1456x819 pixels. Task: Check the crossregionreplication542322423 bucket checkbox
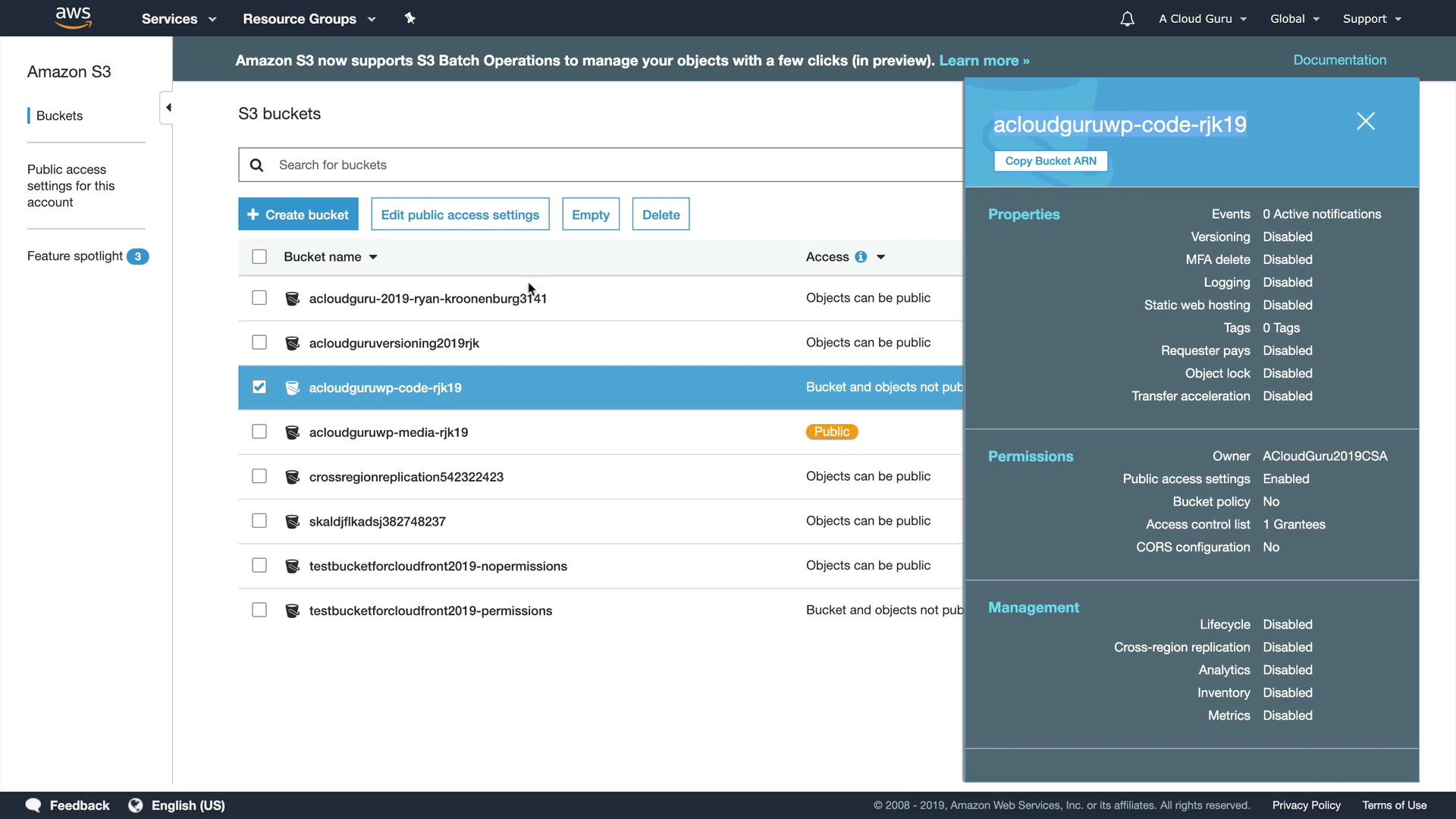coord(259,476)
